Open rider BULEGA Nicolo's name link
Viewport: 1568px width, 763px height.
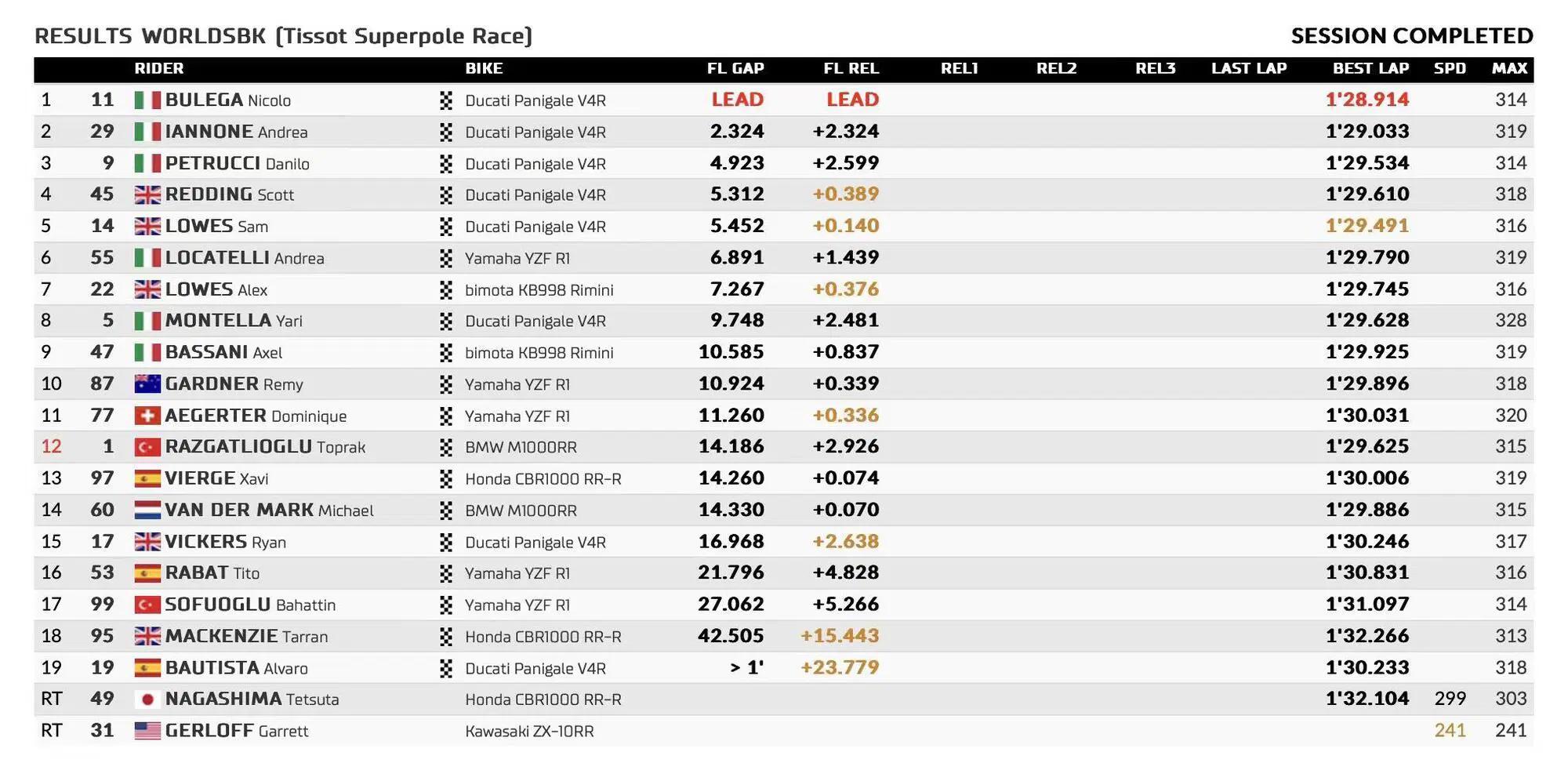pos(227,100)
